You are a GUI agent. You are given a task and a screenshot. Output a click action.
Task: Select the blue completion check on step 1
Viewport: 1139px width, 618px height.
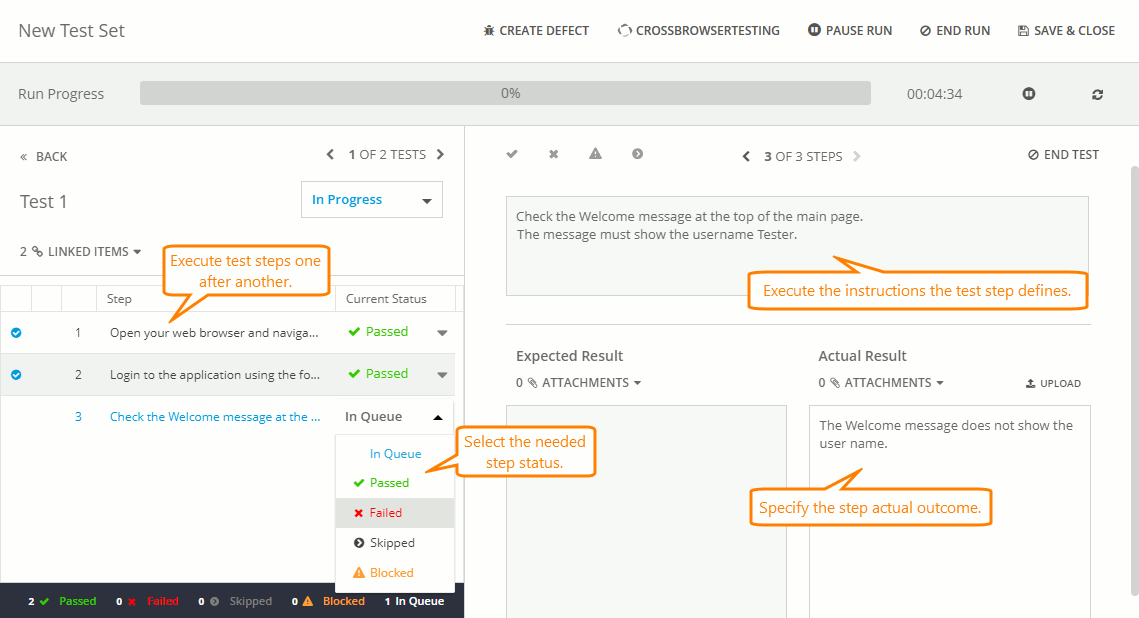(15, 331)
